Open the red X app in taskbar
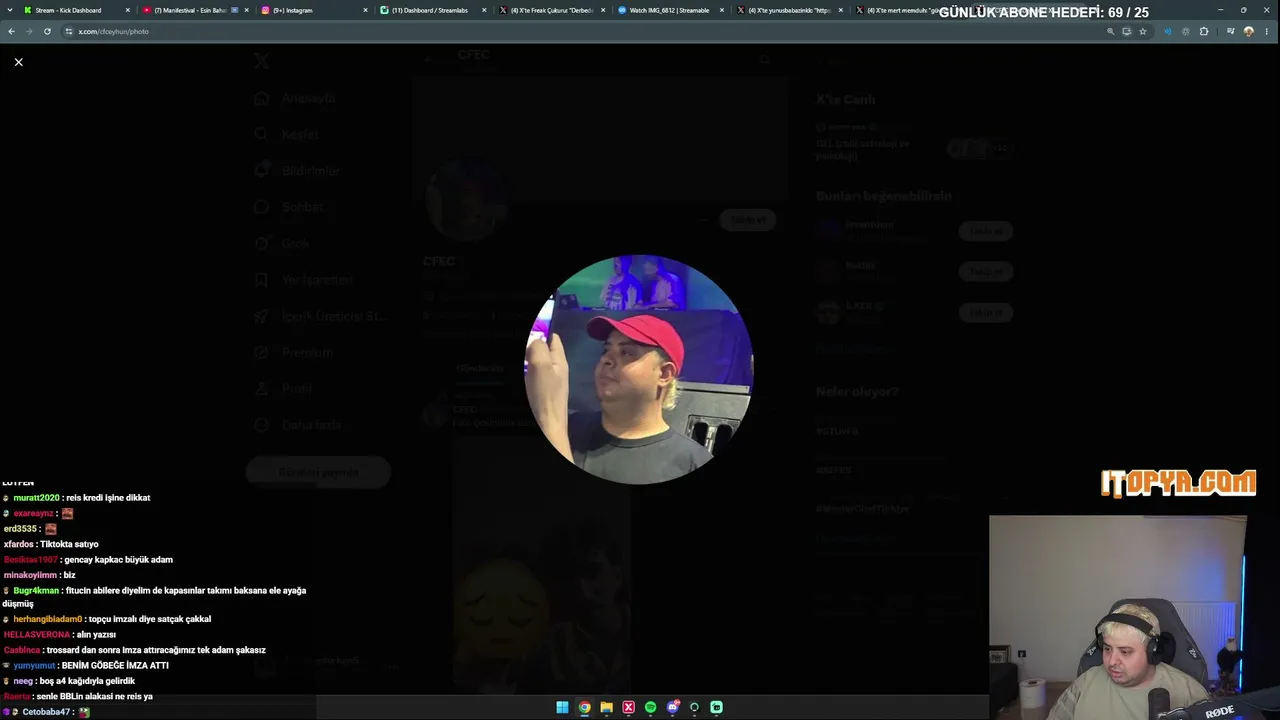This screenshot has width=1280, height=720. (628, 707)
